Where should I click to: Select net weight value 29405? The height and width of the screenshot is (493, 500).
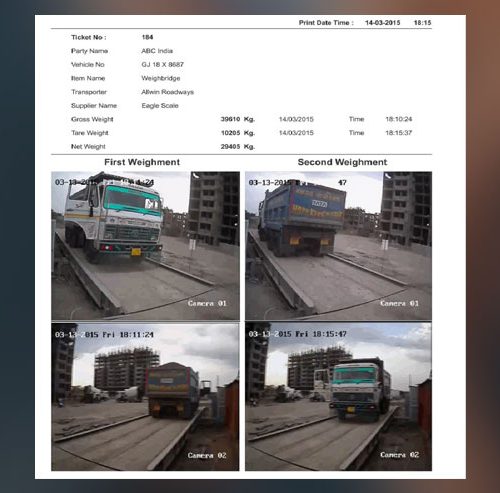tap(230, 147)
